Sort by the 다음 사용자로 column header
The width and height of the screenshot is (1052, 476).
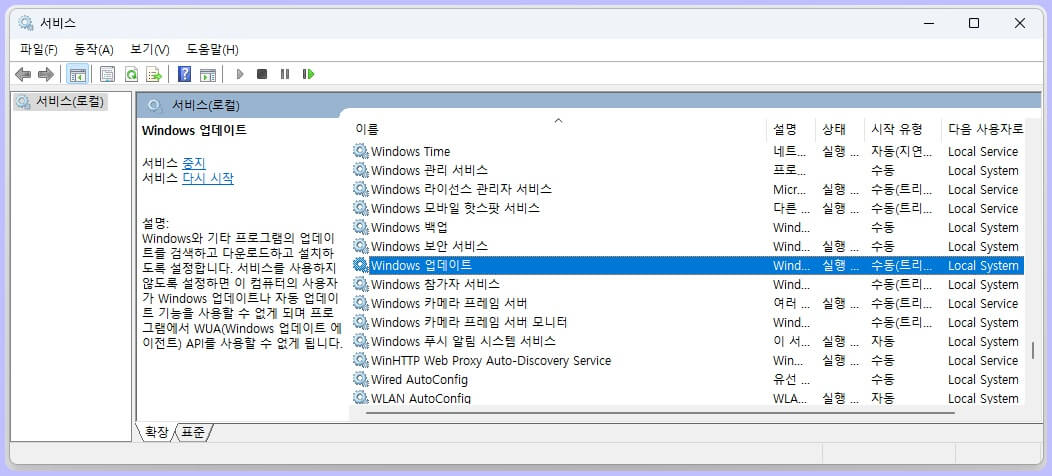click(x=984, y=129)
